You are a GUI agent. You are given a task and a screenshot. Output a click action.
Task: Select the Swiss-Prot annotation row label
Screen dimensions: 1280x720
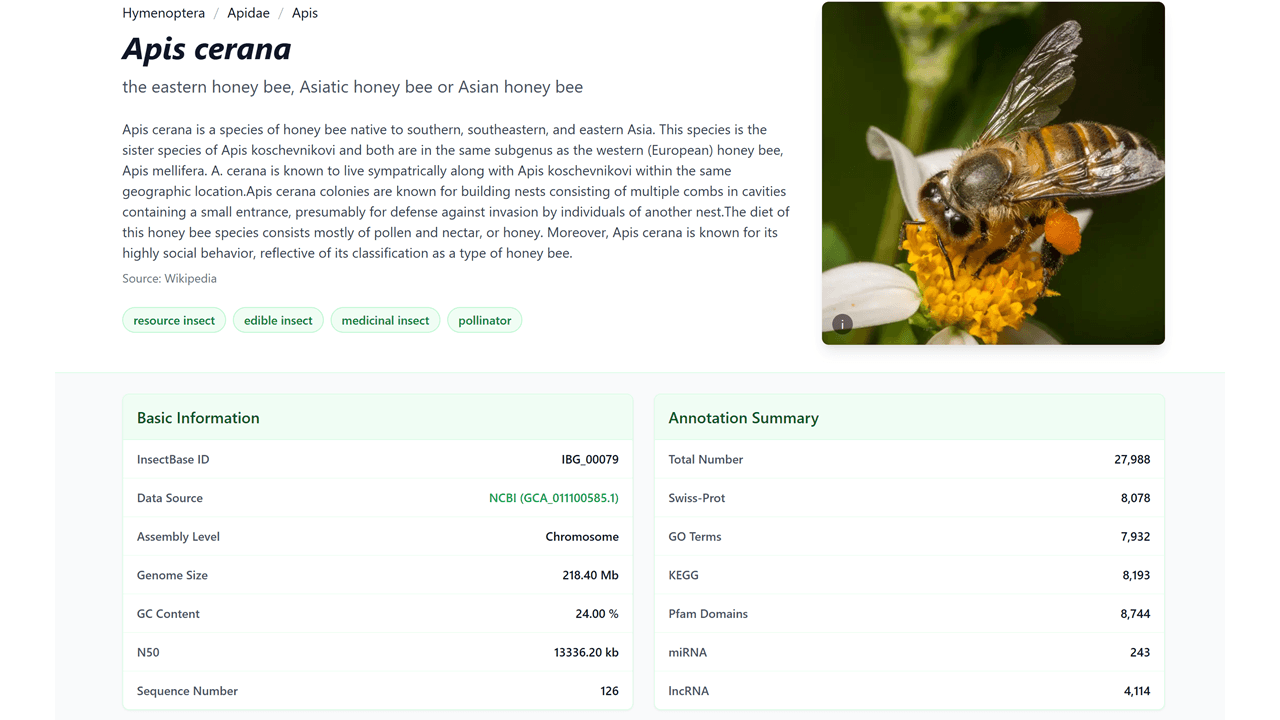[697, 498]
